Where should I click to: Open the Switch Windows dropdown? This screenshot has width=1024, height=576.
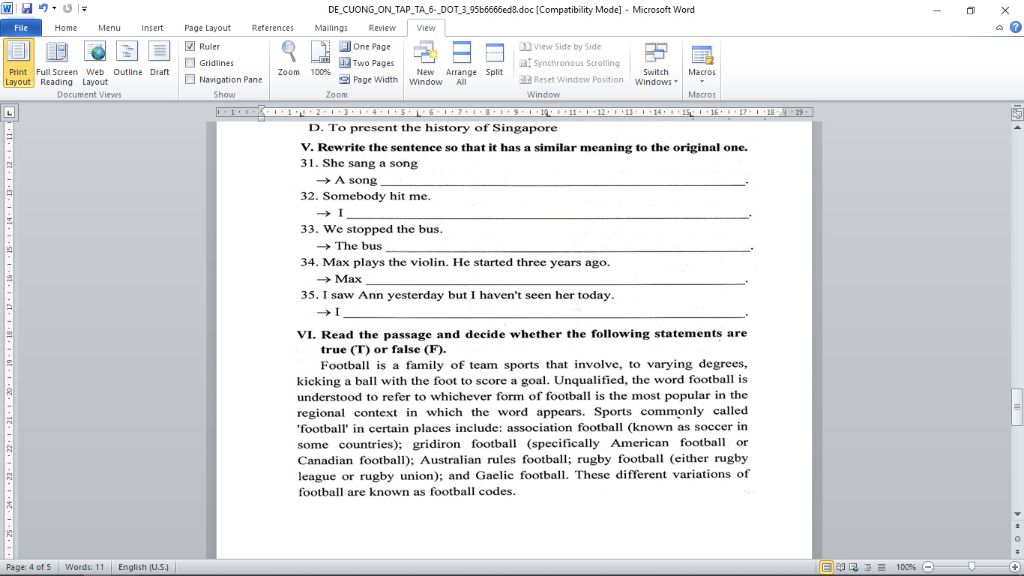[656, 63]
